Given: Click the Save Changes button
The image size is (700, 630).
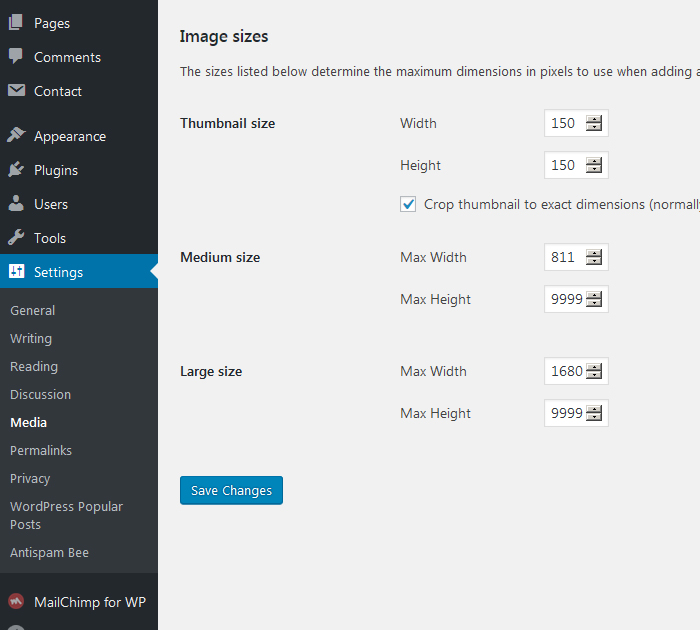Looking at the screenshot, I should [x=231, y=490].
